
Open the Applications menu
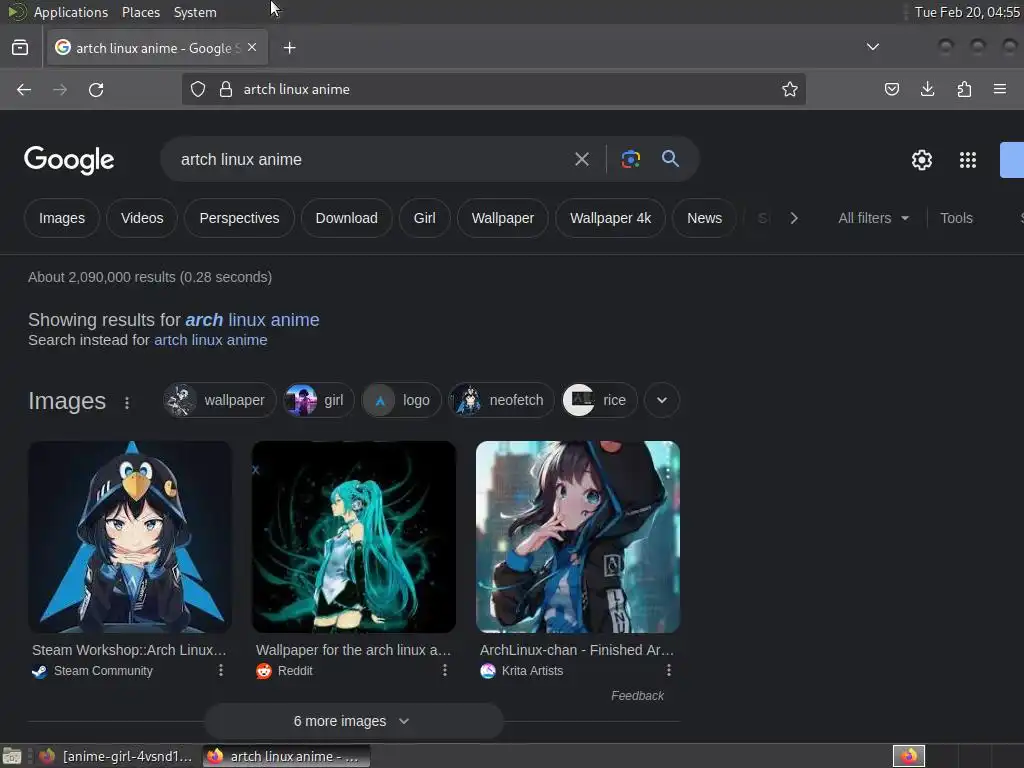click(71, 12)
